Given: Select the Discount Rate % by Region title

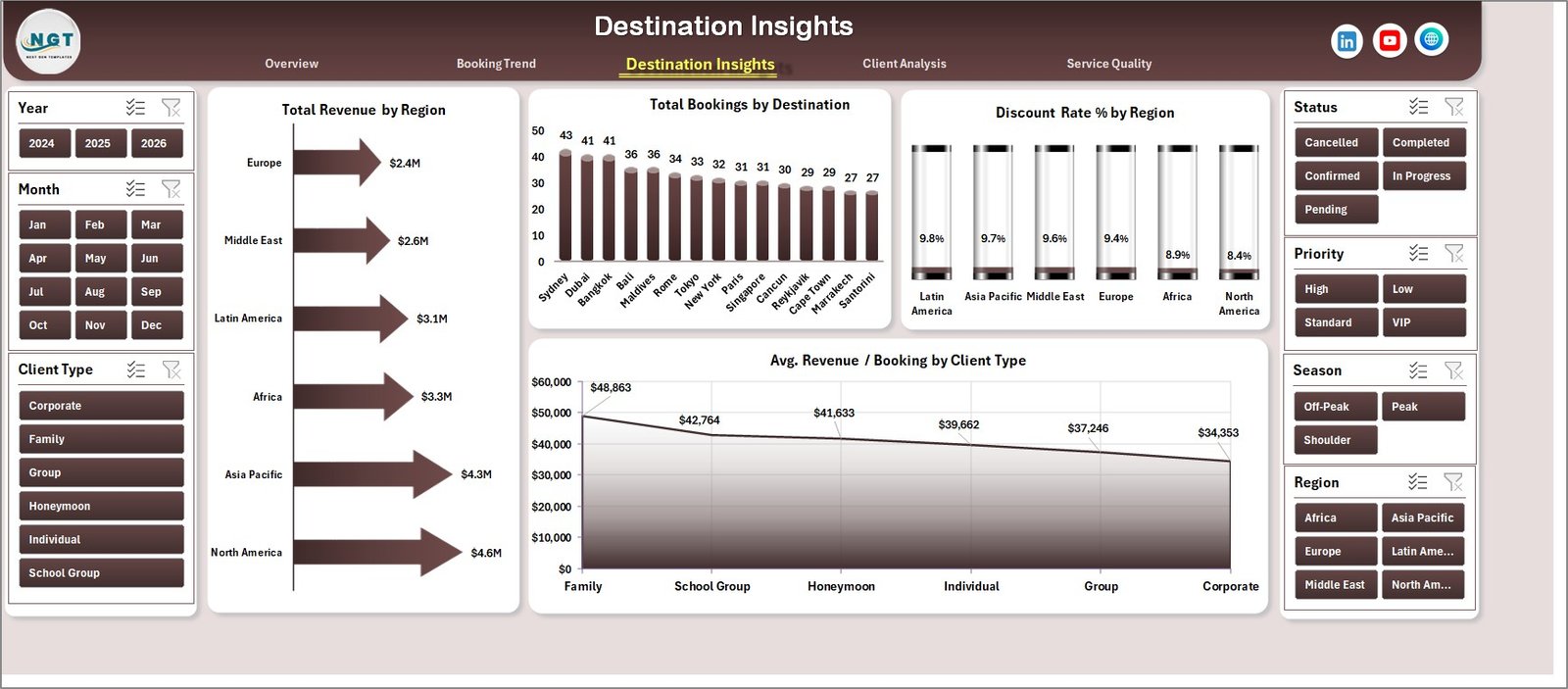Looking at the screenshot, I should tap(1085, 113).
